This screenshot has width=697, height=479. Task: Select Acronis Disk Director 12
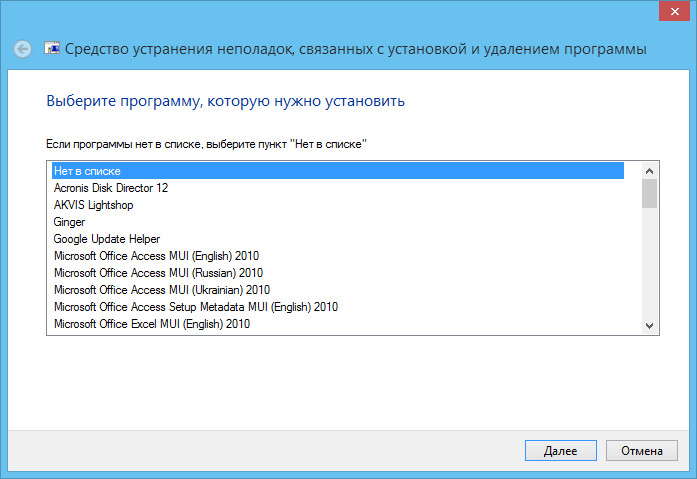tap(338, 188)
